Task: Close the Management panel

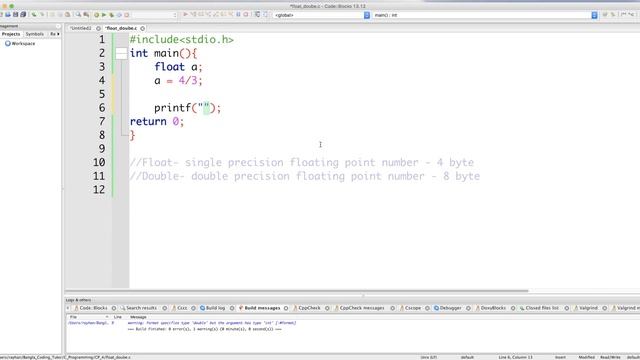Action: coord(58,26)
